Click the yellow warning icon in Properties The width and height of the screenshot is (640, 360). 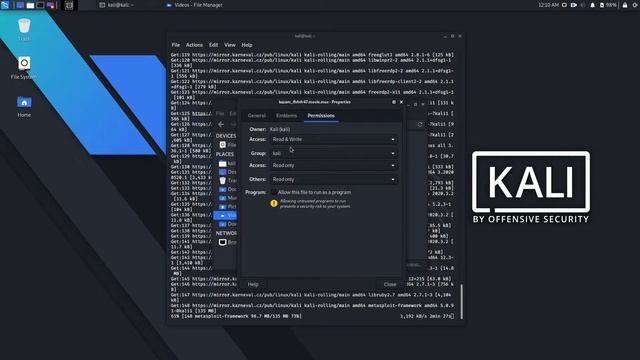tap(274, 203)
